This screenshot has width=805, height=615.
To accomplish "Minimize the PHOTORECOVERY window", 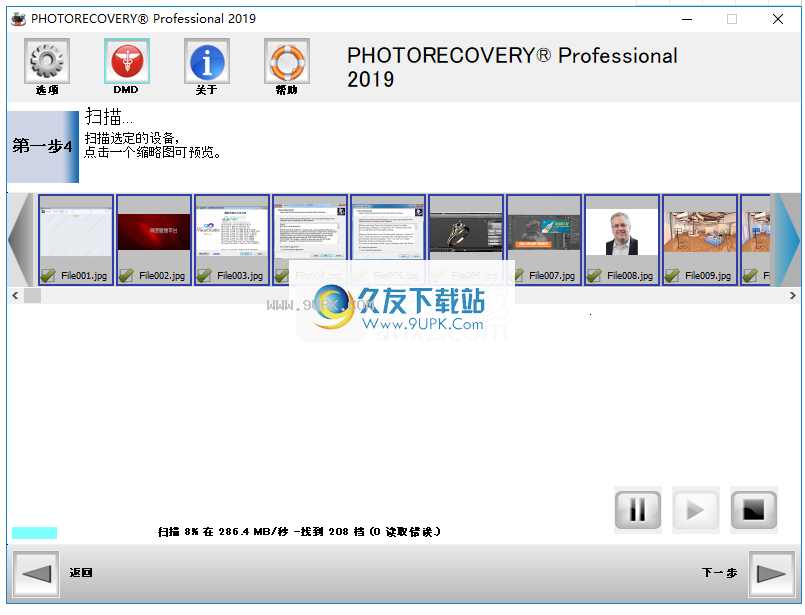I will tap(687, 19).
